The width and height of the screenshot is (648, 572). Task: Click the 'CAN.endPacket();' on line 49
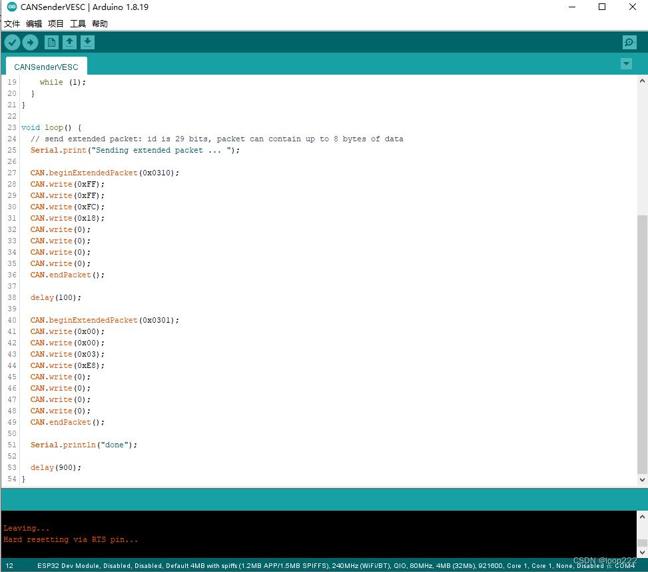tap(67, 422)
